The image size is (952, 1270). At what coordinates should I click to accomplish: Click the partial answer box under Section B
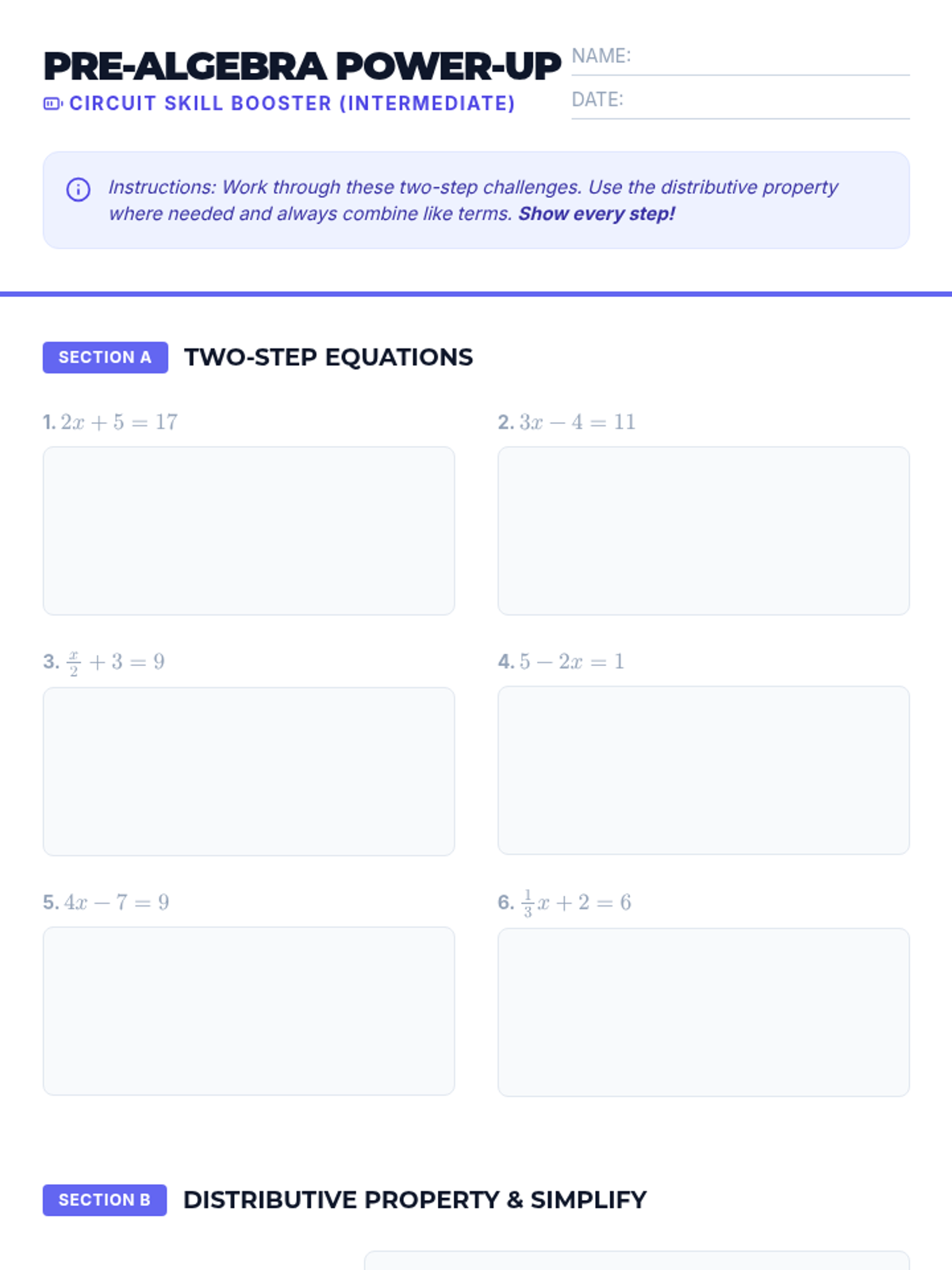[x=636, y=1260]
